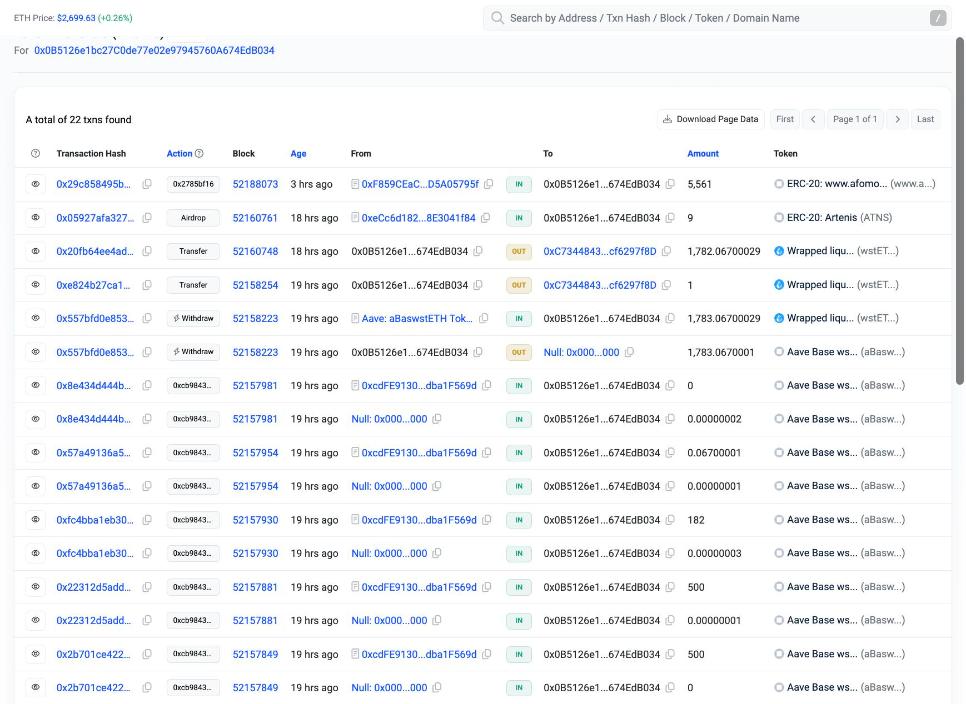Image resolution: width=966 pixels, height=704 pixels.
Task: Click token icon for ERC-20: Artenis
Action: tap(779, 217)
